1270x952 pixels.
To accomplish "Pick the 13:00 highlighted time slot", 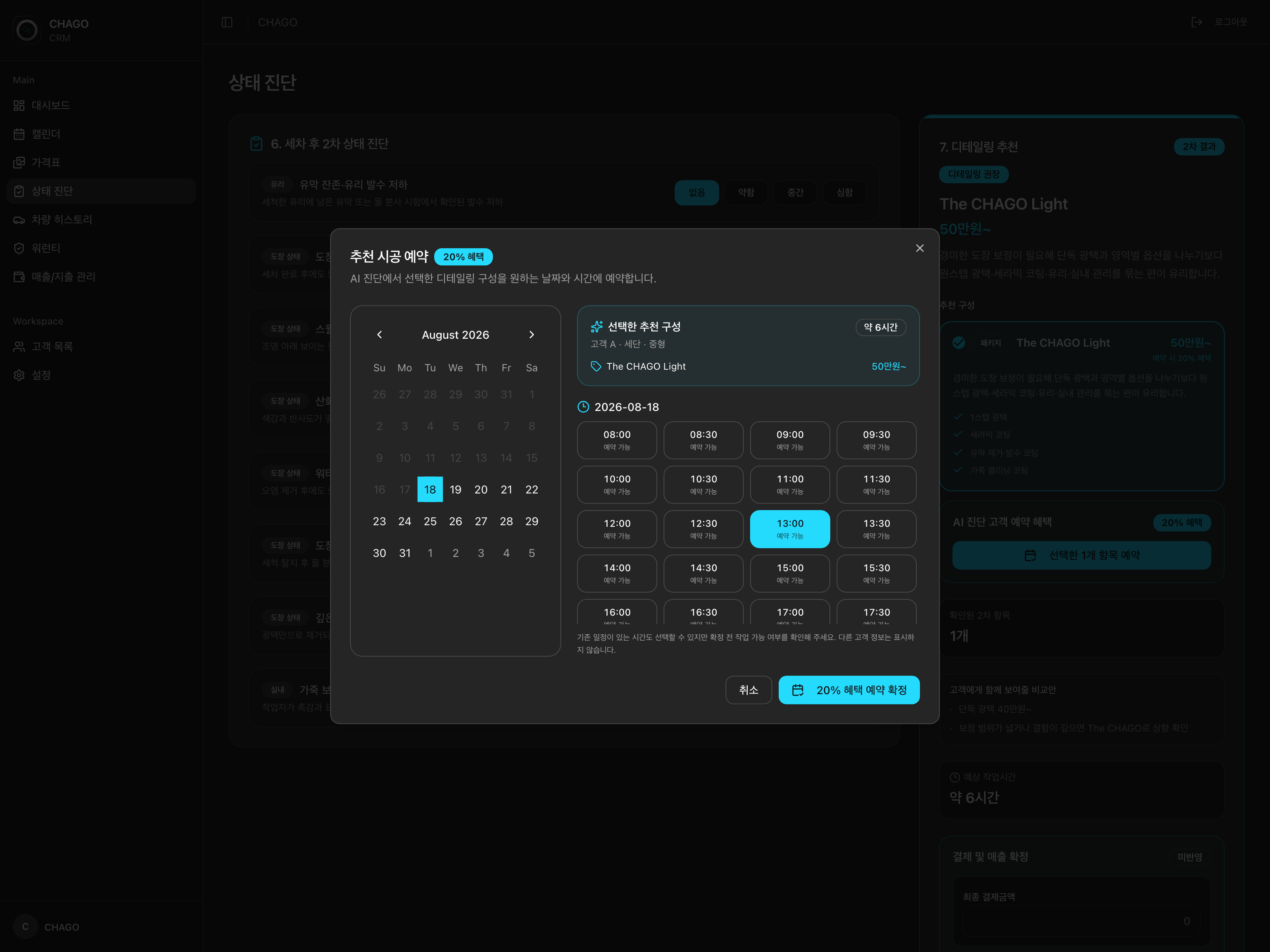I will click(790, 529).
